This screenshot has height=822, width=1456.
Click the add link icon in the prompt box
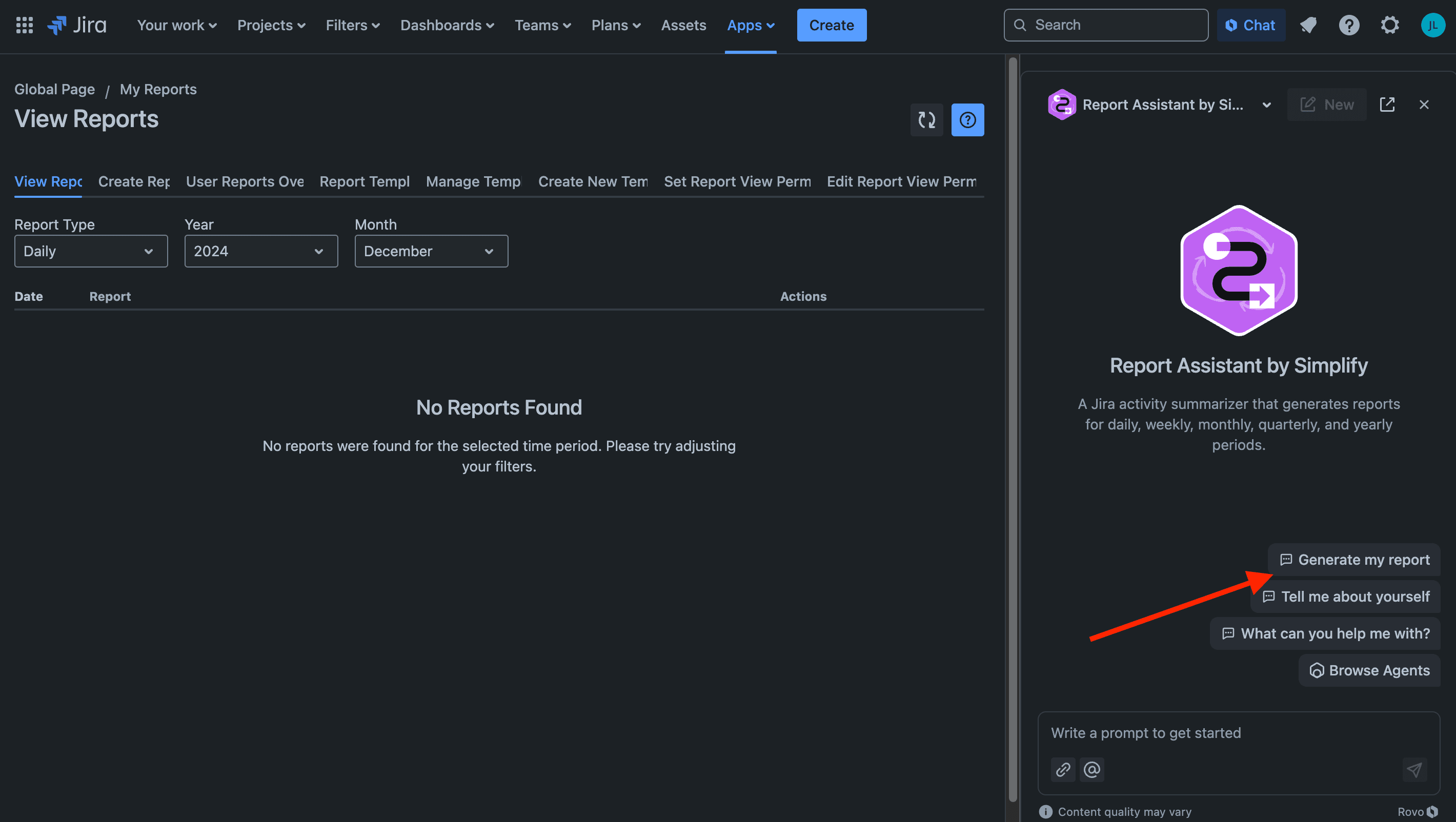click(x=1063, y=769)
